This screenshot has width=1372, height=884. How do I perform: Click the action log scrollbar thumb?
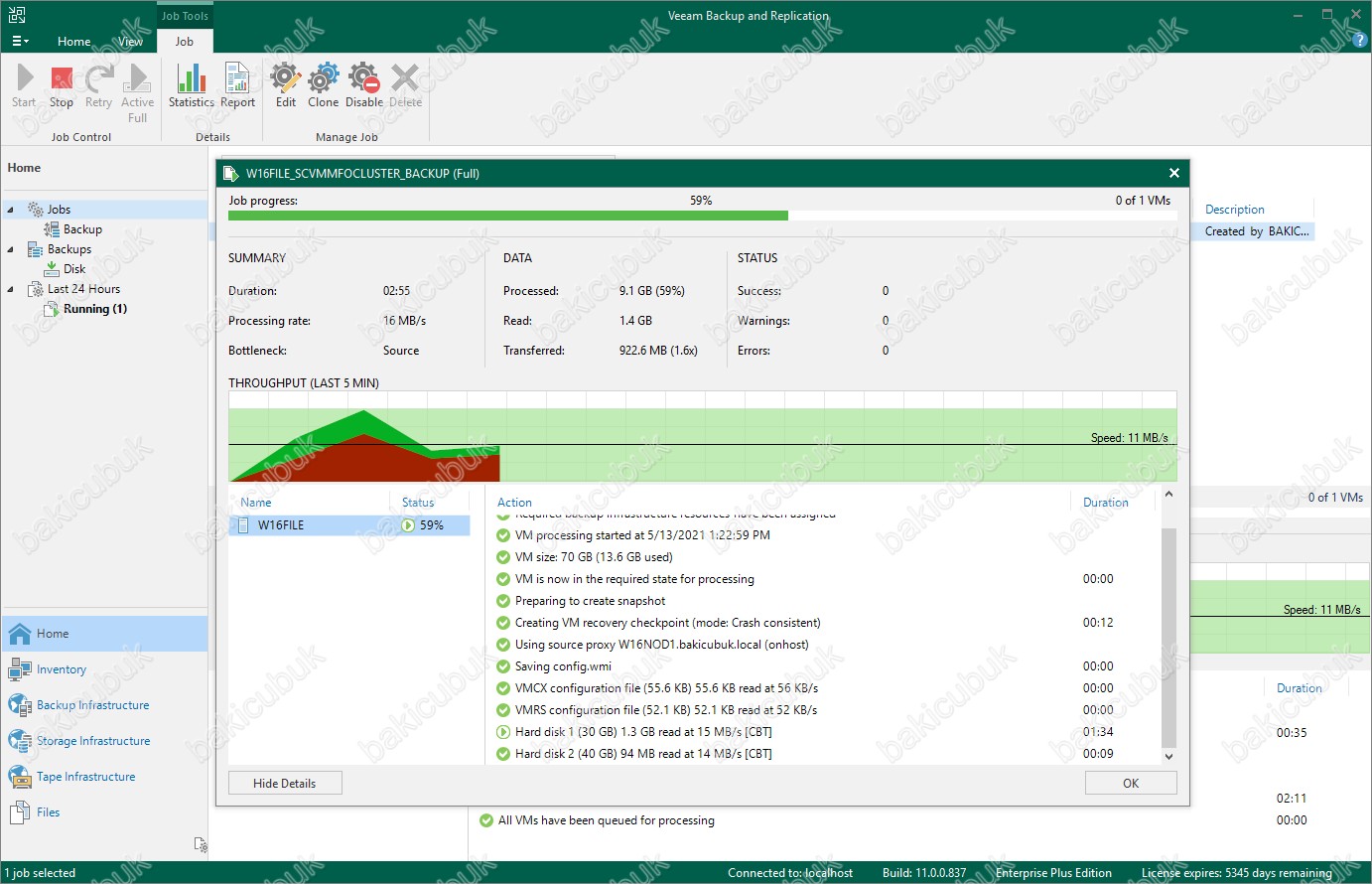1168,637
